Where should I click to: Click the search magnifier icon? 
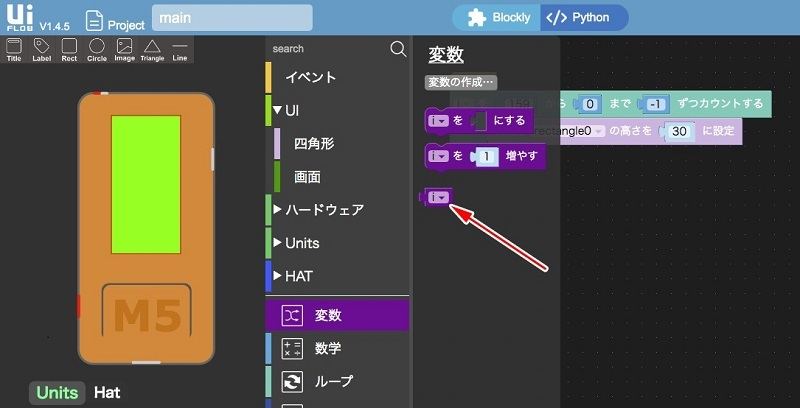click(398, 48)
